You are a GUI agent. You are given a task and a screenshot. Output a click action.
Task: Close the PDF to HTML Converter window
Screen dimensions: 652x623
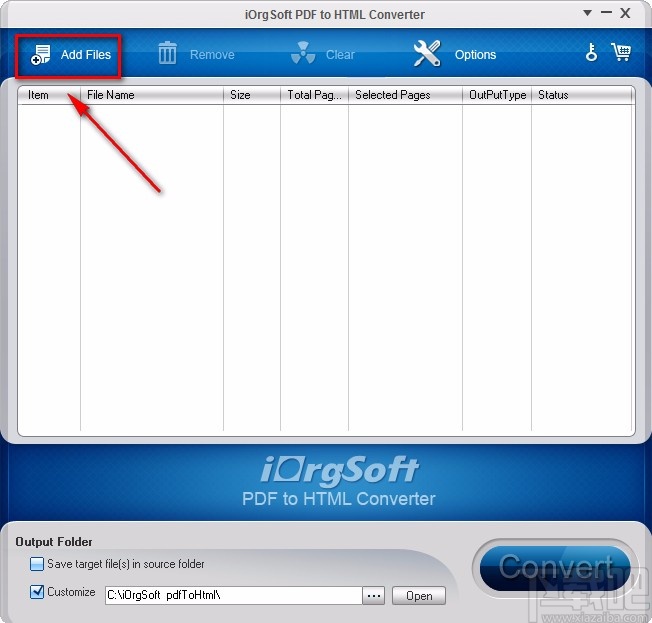(x=625, y=13)
